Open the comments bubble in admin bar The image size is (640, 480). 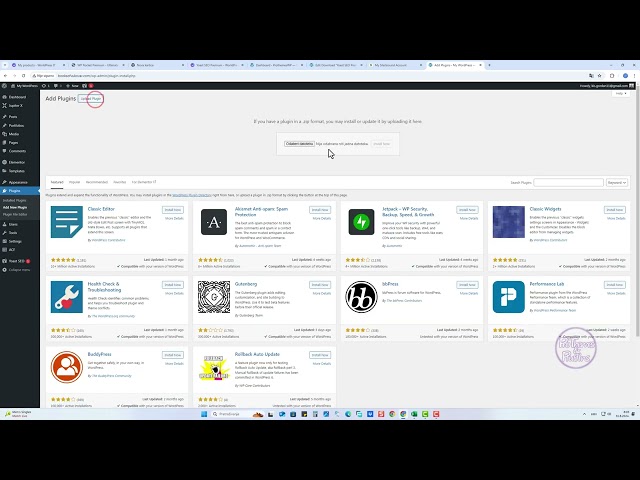pyautogui.click(x=58, y=86)
